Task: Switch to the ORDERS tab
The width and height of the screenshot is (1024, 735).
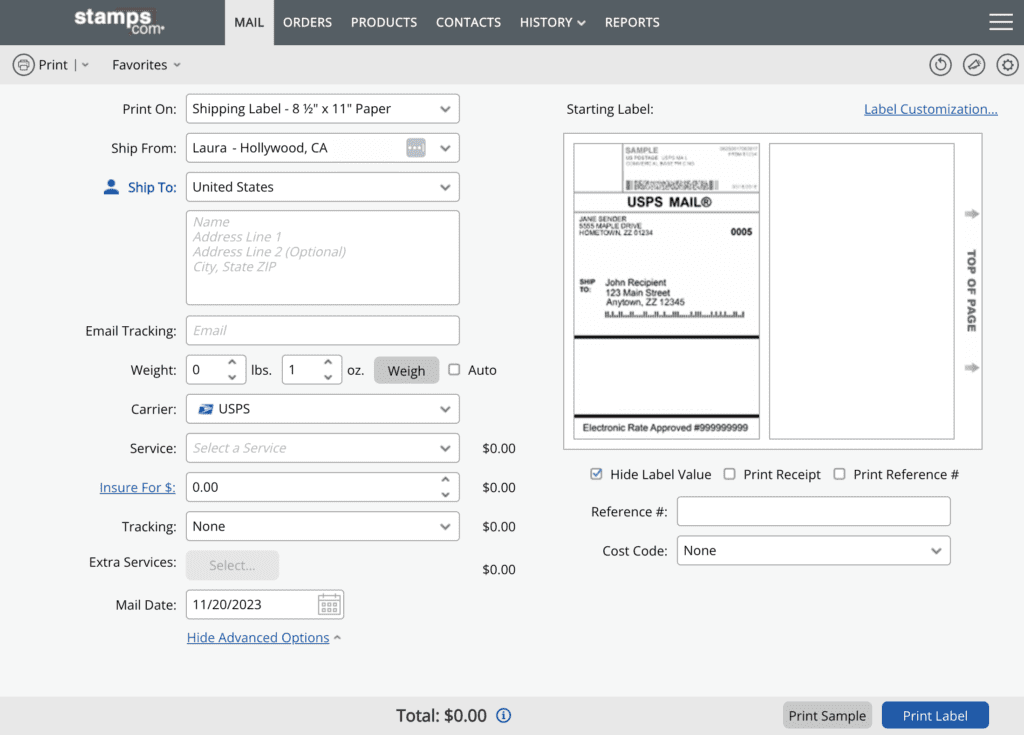Action: tap(307, 22)
